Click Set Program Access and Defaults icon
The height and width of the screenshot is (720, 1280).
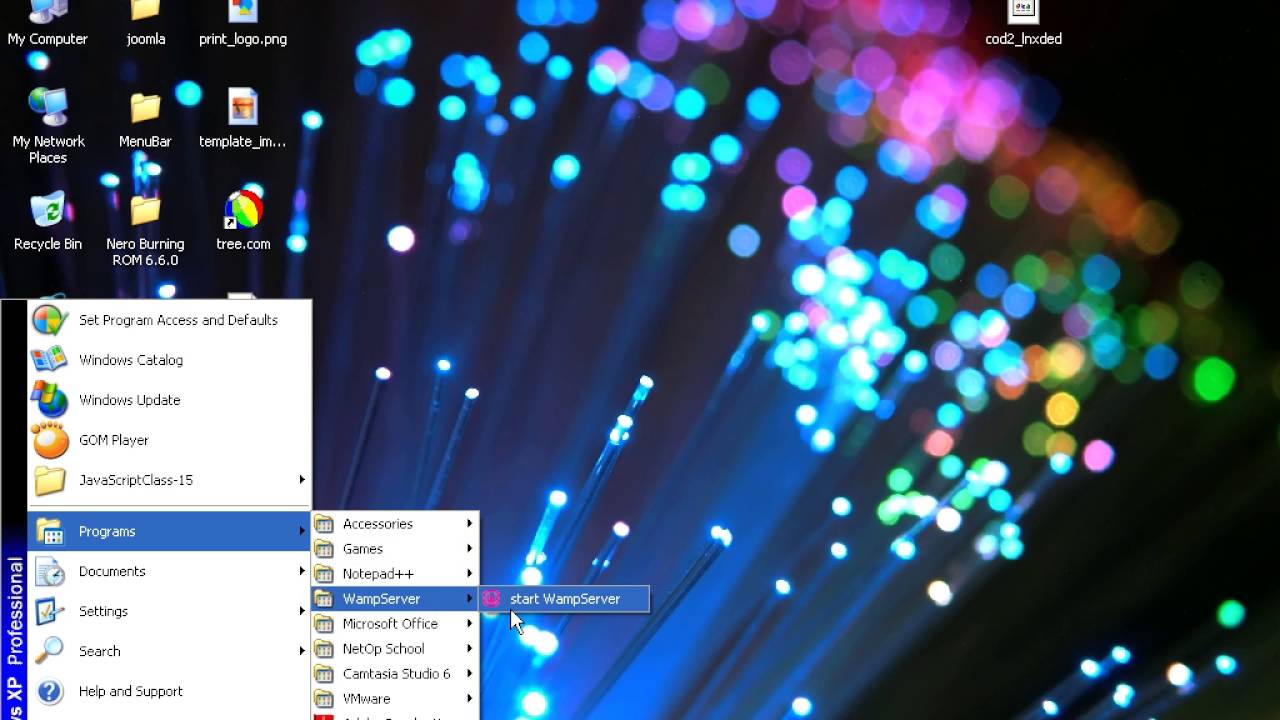(49, 320)
